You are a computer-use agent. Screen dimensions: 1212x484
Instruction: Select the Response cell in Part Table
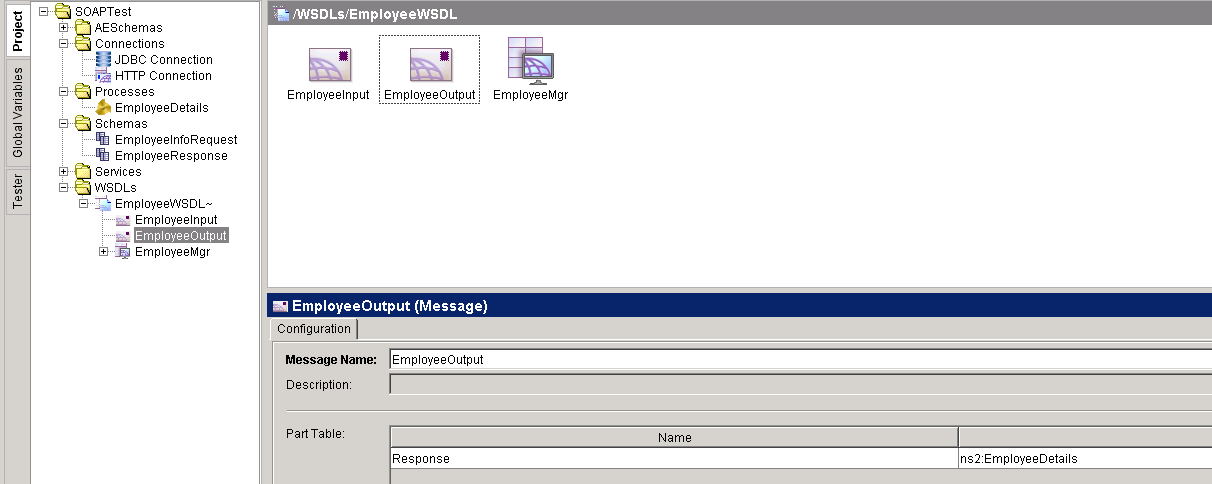(674, 459)
